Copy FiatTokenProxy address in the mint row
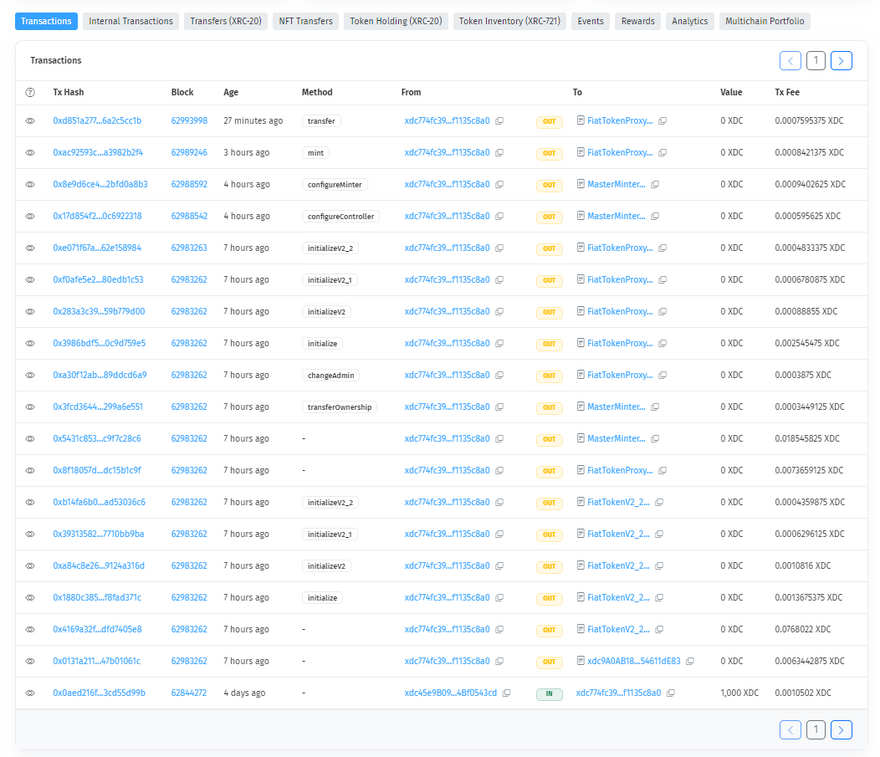This screenshot has height=757, width=880. pyautogui.click(x=662, y=153)
